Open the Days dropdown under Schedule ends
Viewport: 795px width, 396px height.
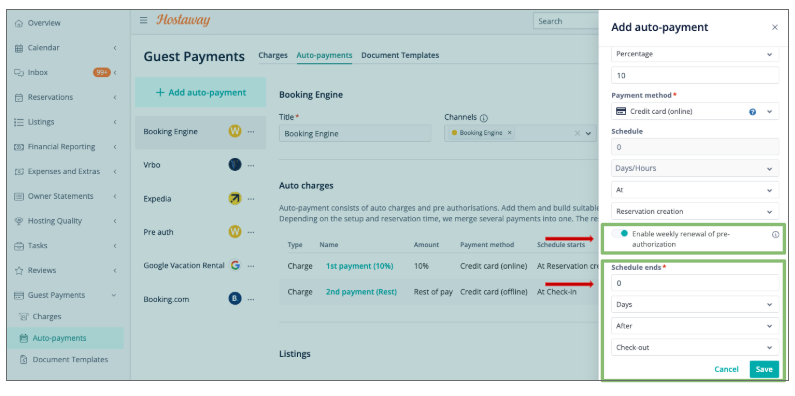tap(695, 305)
